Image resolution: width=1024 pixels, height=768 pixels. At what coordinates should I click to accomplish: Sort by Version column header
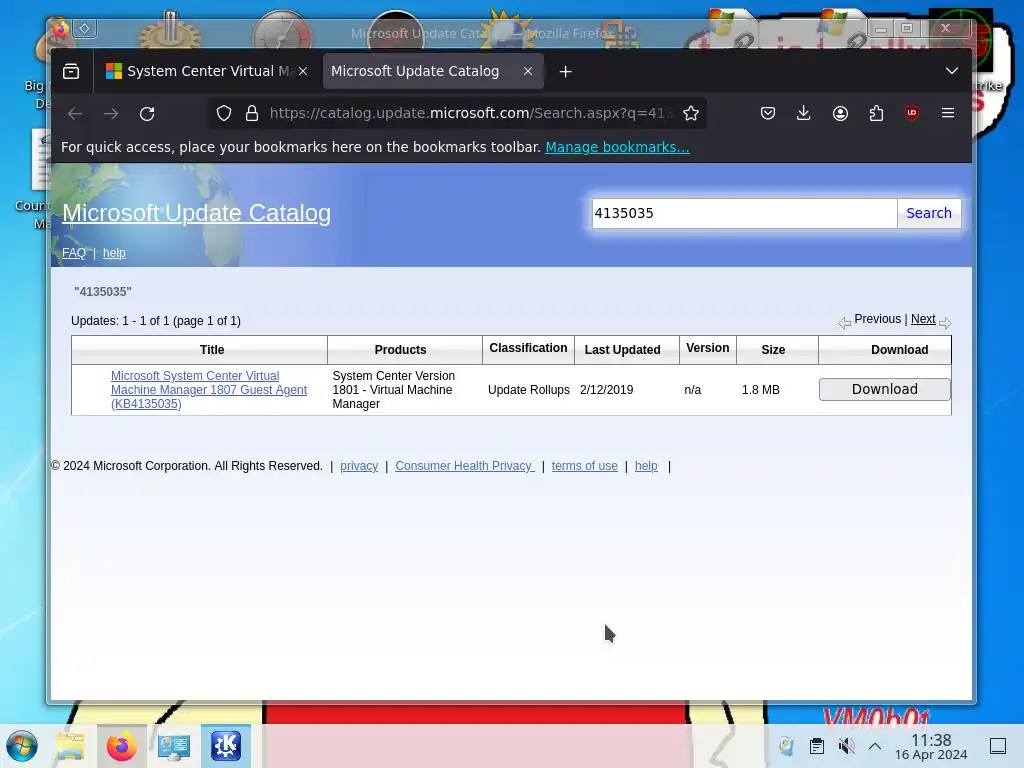pos(707,348)
